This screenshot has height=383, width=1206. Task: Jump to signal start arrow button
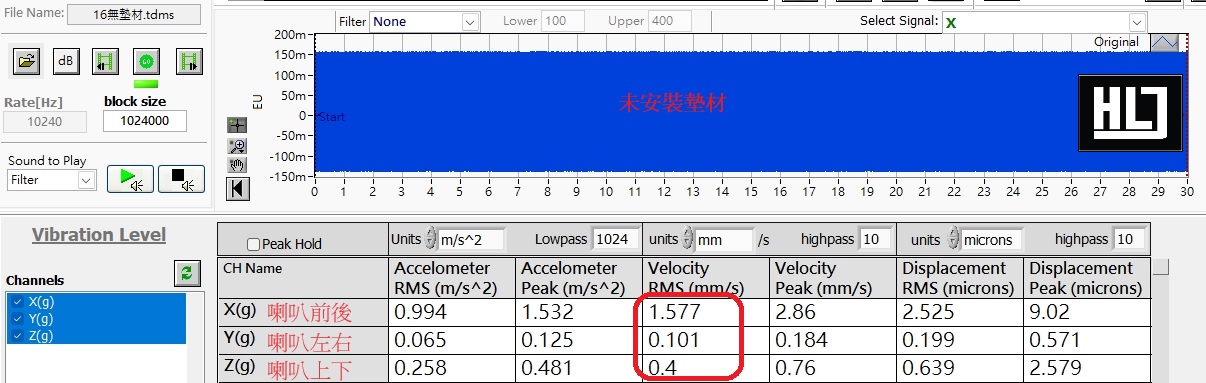(237, 188)
